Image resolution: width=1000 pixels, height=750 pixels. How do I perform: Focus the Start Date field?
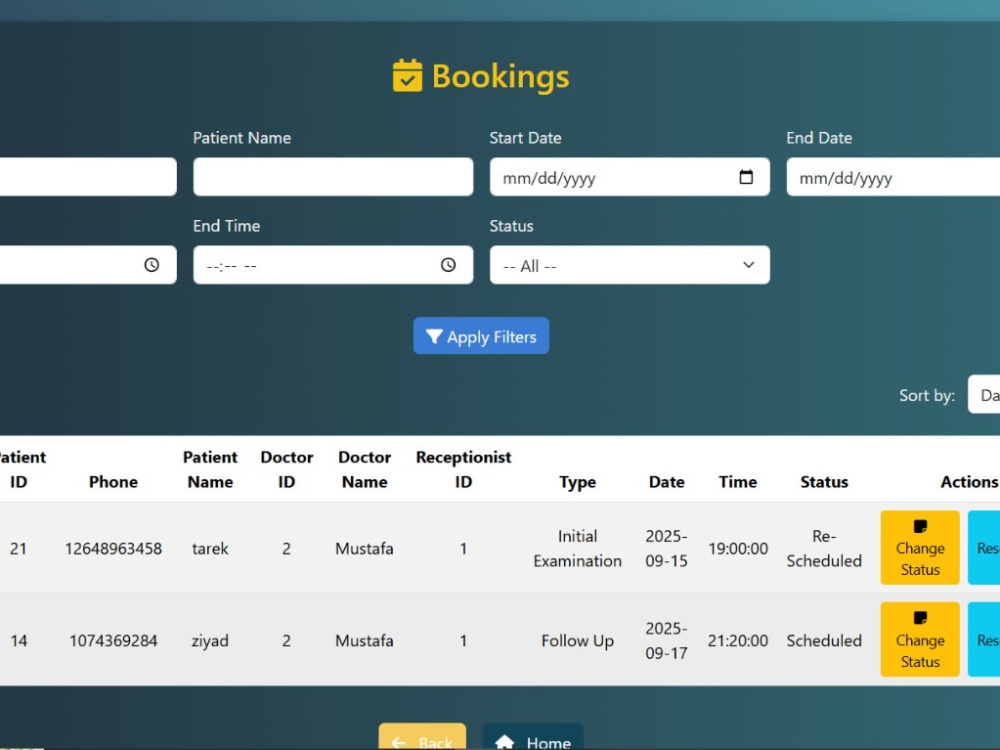[x=629, y=177]
